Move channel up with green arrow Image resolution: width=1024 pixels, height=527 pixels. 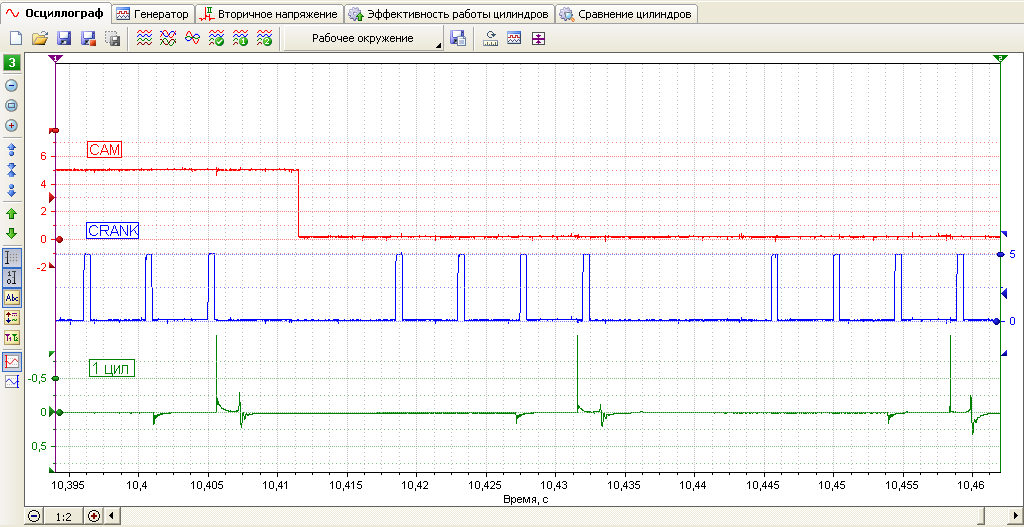pos(11,214)
